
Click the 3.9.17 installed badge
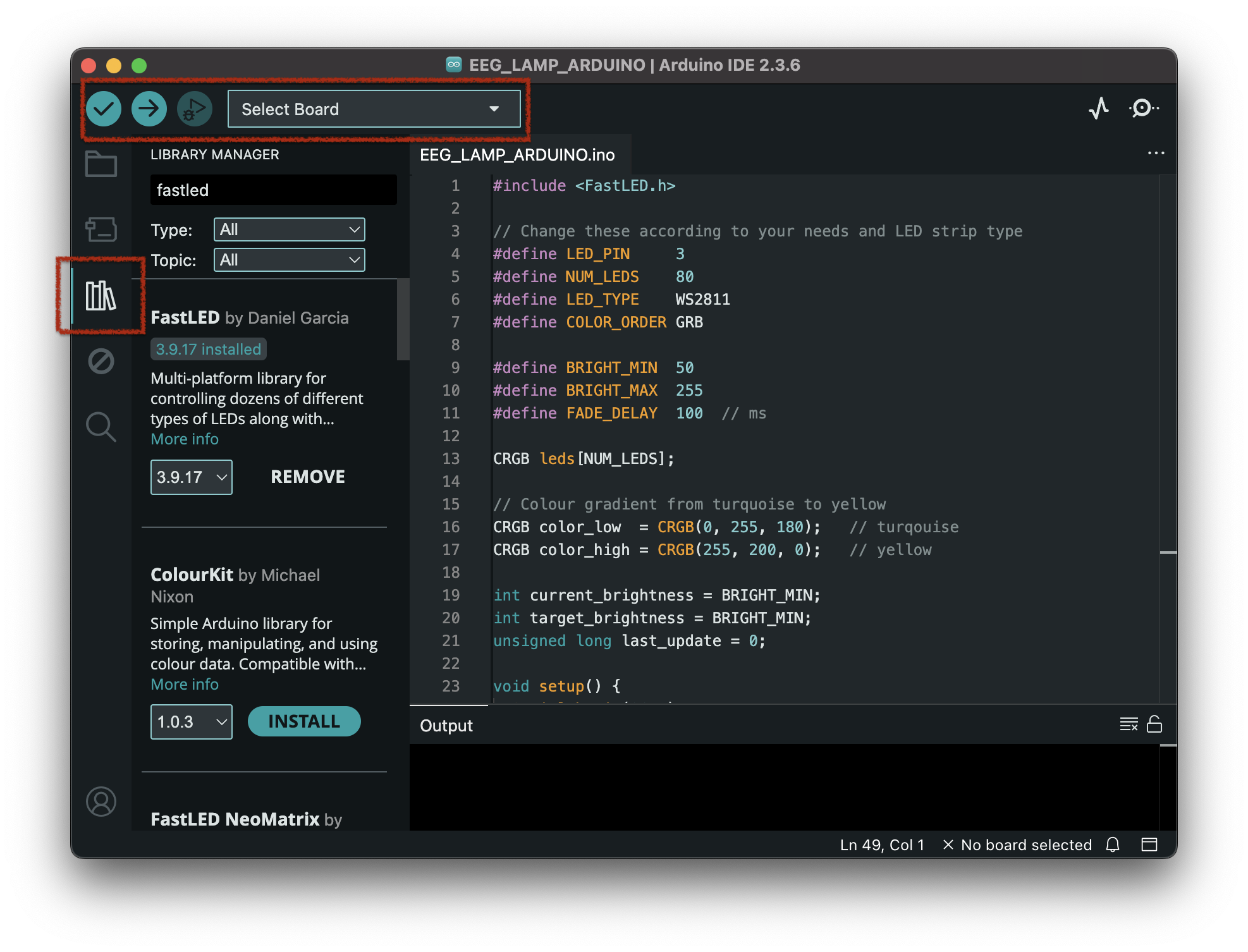tap(209, 349)
